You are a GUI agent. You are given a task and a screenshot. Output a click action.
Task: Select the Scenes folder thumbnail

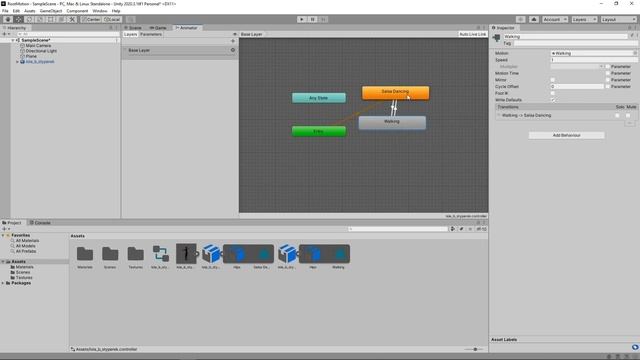point(110,254)
